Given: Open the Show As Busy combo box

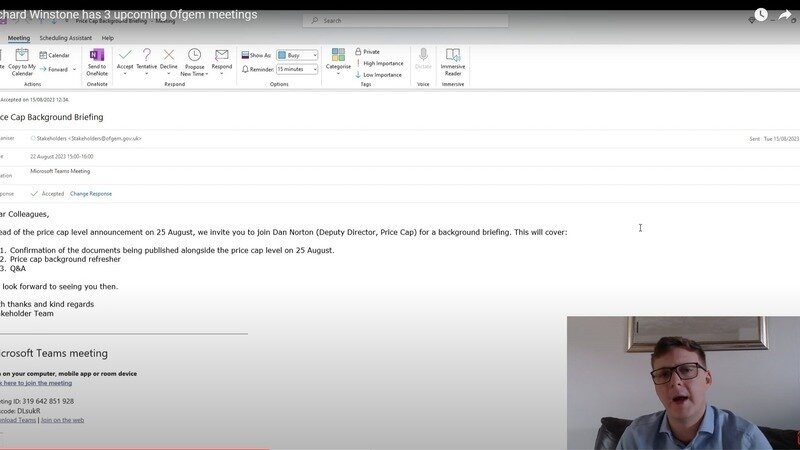Looking at the screenshot, I should 297,55.
